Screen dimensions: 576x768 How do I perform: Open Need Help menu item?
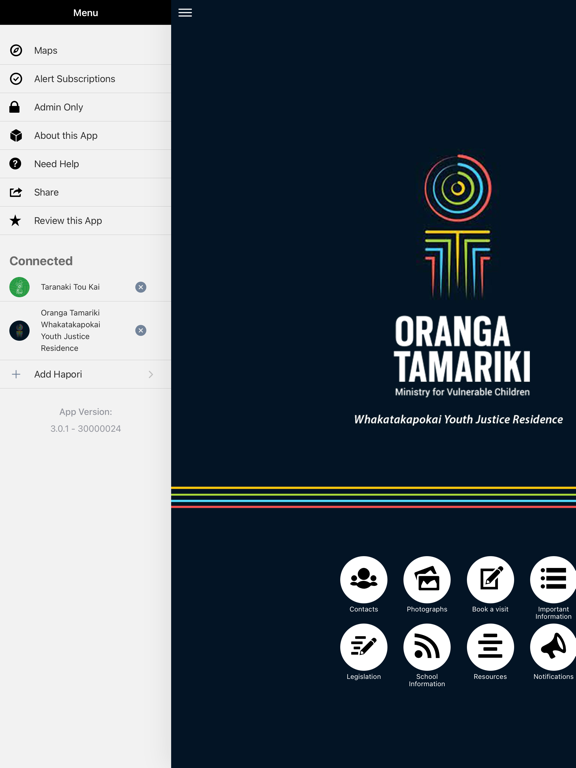pyautogui.click(x=85, y=164)
